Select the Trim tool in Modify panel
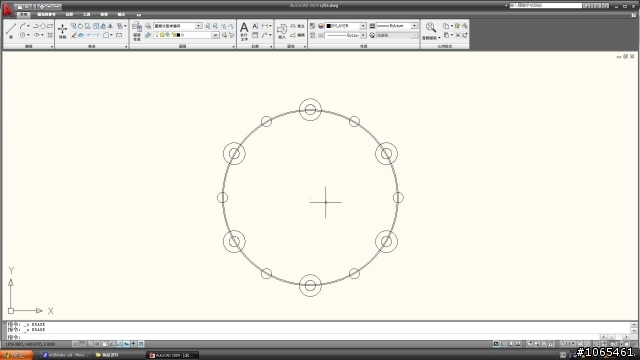Viewport: 640px width, 360px height. (x=89, y=35)
